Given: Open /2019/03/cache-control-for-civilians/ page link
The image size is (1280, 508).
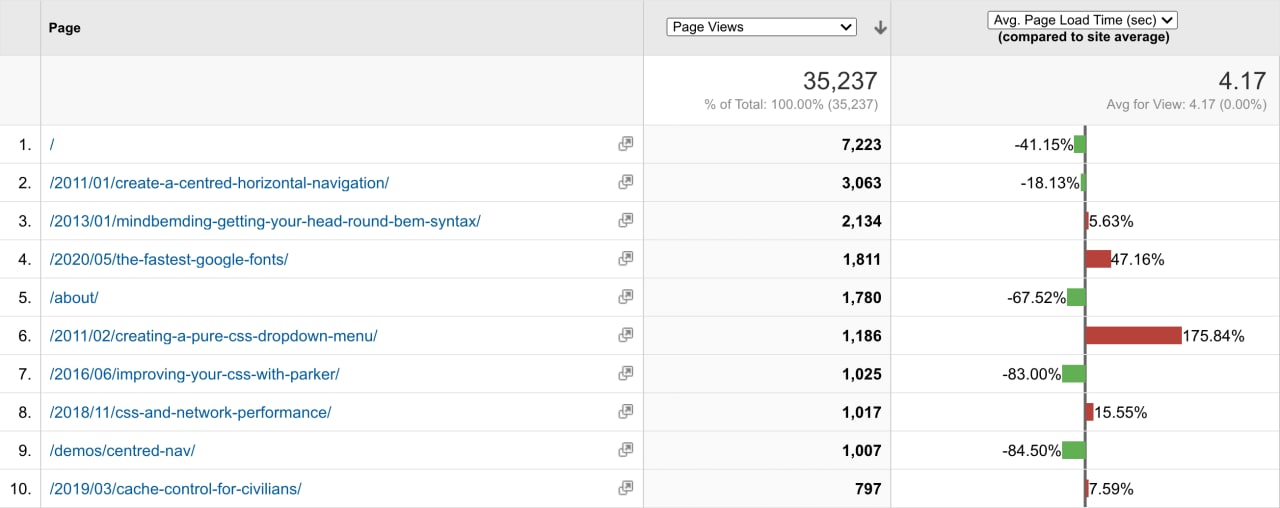Looking at the screenshot, I should [175, 489].
